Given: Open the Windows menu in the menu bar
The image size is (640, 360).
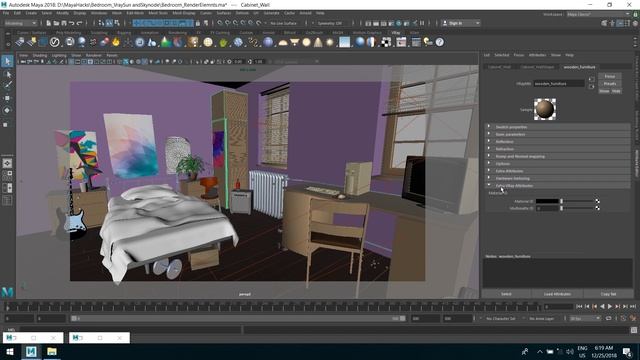Looking at the screenshot, I should [x=99, y=13].
